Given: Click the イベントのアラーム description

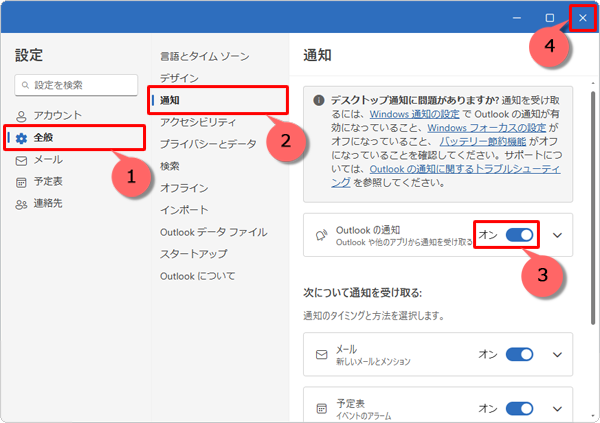Looking at the screenshot, I should click(364, 416).
